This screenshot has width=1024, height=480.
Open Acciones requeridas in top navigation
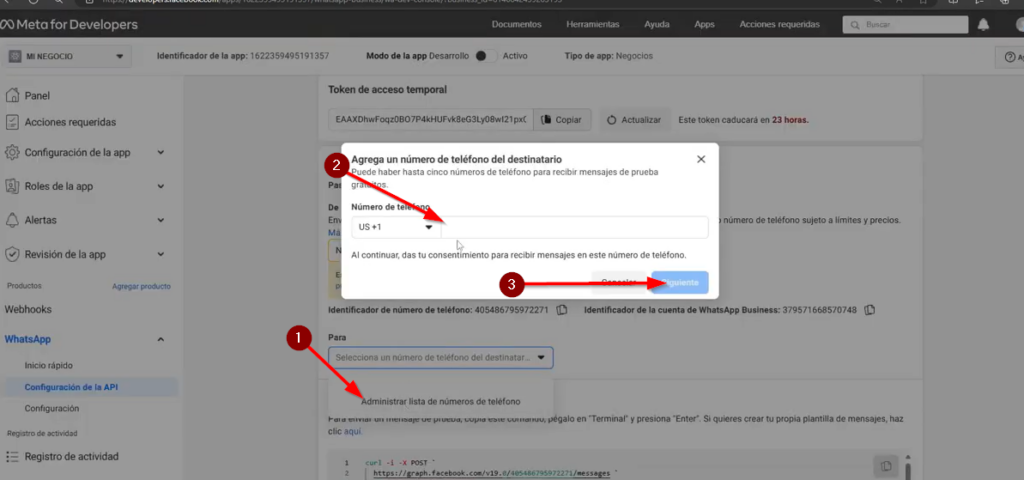coord(779,25)
